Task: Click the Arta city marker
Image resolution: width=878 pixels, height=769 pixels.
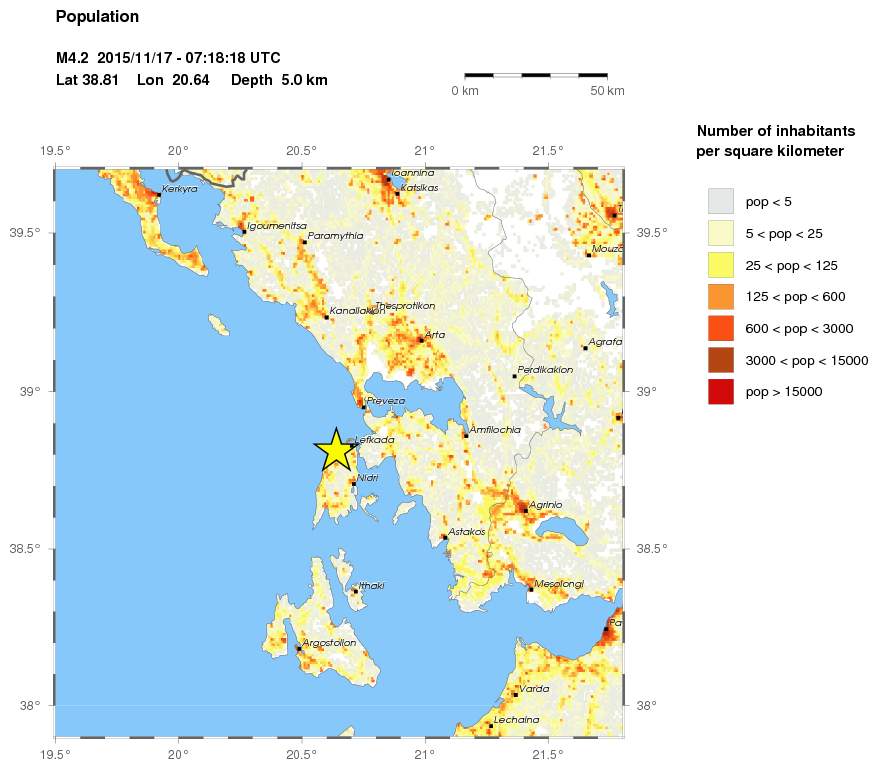Action: pyautogui.click(x=421, y=340)
